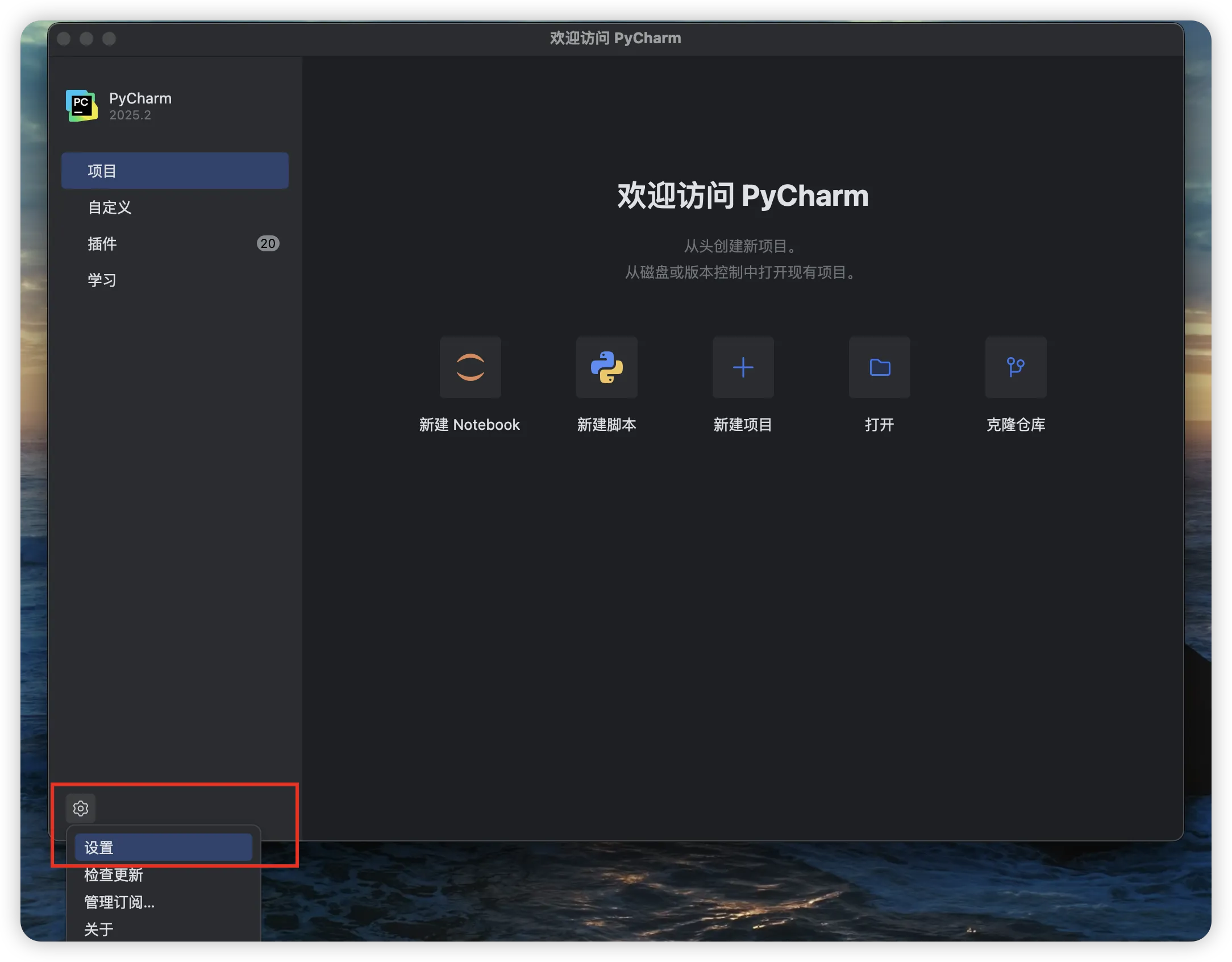Screen dimensions: 1232x962
Task: Click the plugins count badge 20
Action: click(268, 243)
